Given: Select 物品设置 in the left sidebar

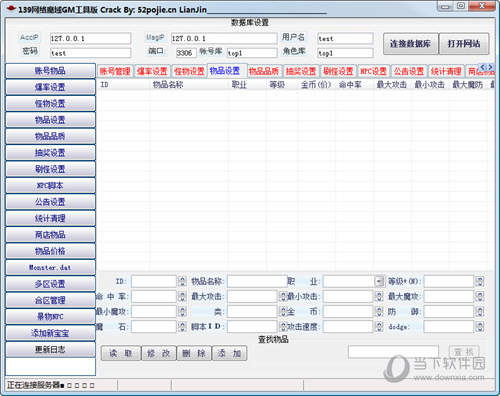Looking at the screenshot, I should click(50, 120).
